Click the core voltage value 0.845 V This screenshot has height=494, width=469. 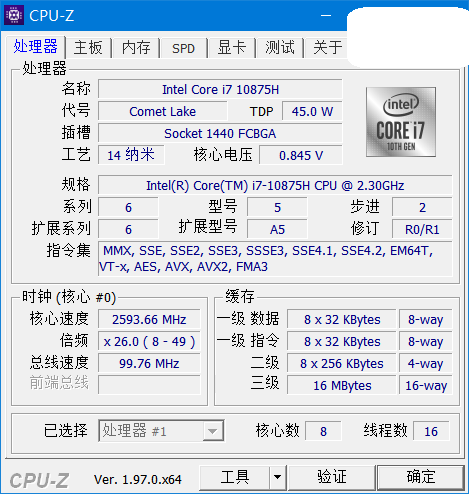(x=301, y=155)
